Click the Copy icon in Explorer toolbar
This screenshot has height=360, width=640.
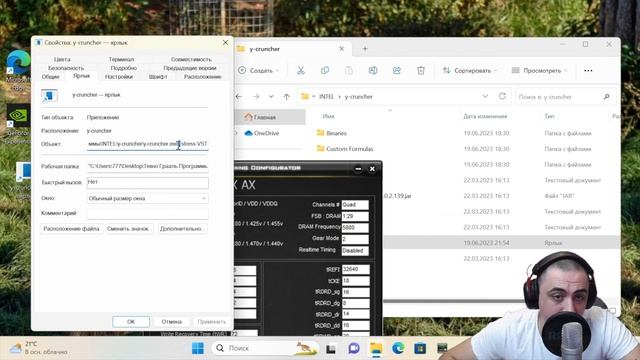point(325,71)
